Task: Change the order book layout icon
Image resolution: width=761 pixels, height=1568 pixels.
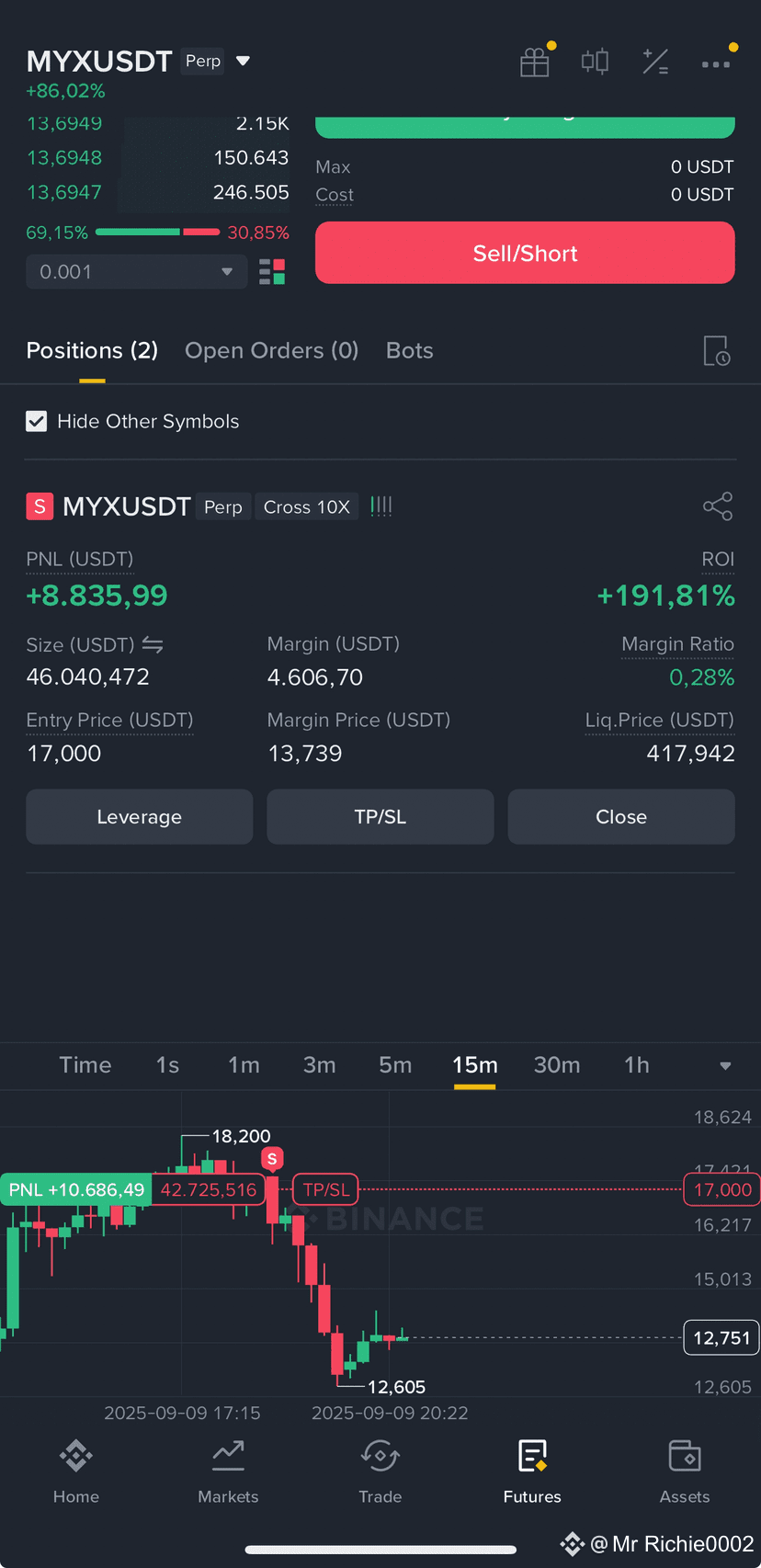Action: pos(272,272)
